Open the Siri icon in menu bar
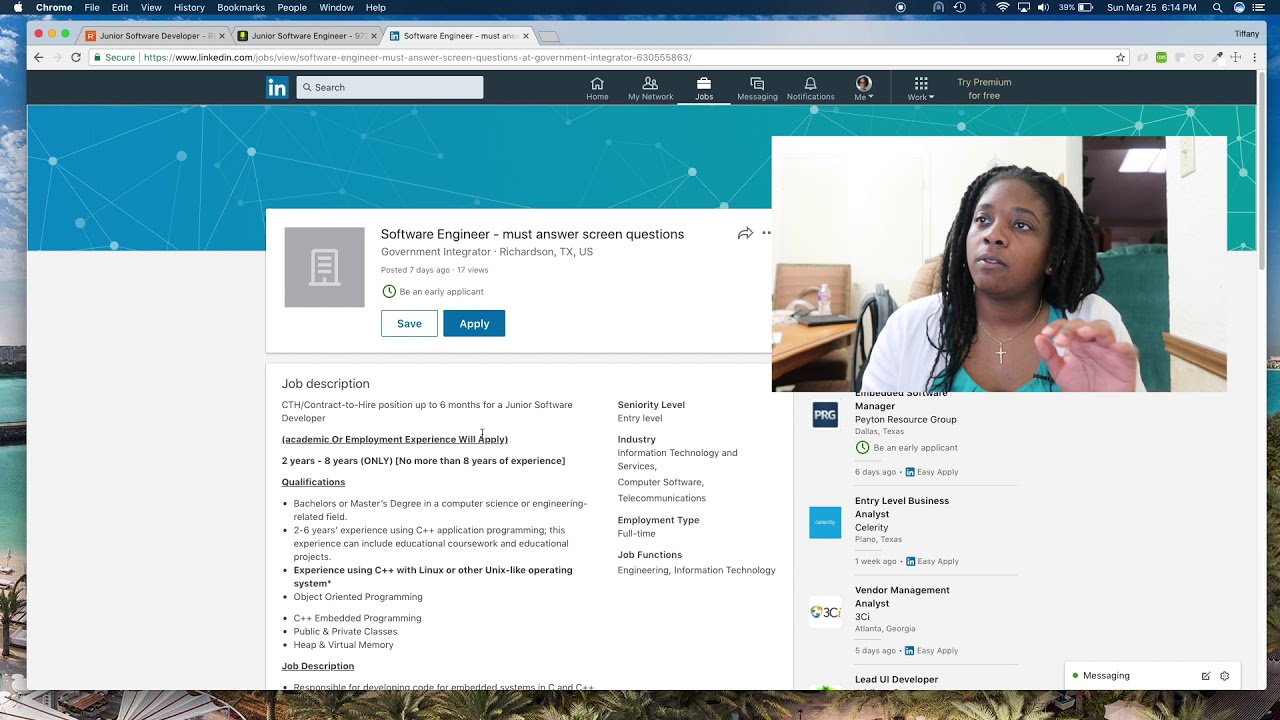This screenshot has width=1280, height=720. tap(1240, 7)
